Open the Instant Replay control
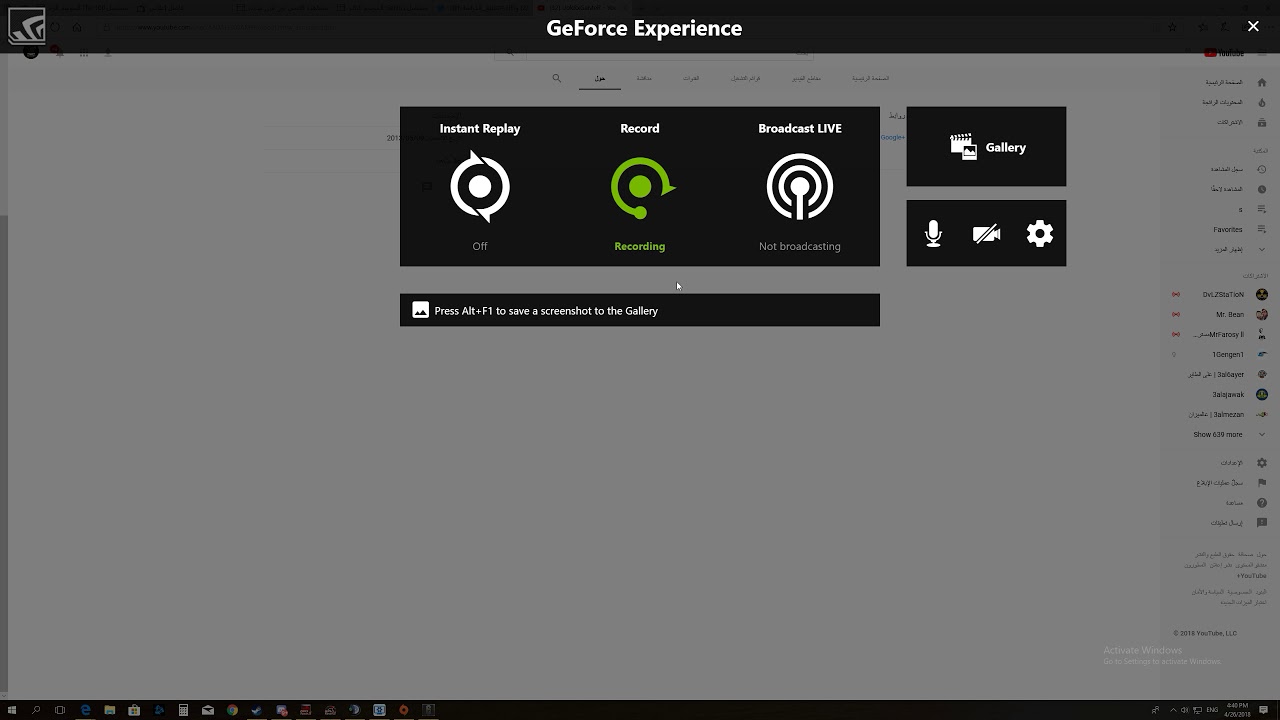This screenshot has height=720, width=1280. click(x=480, y=186)
